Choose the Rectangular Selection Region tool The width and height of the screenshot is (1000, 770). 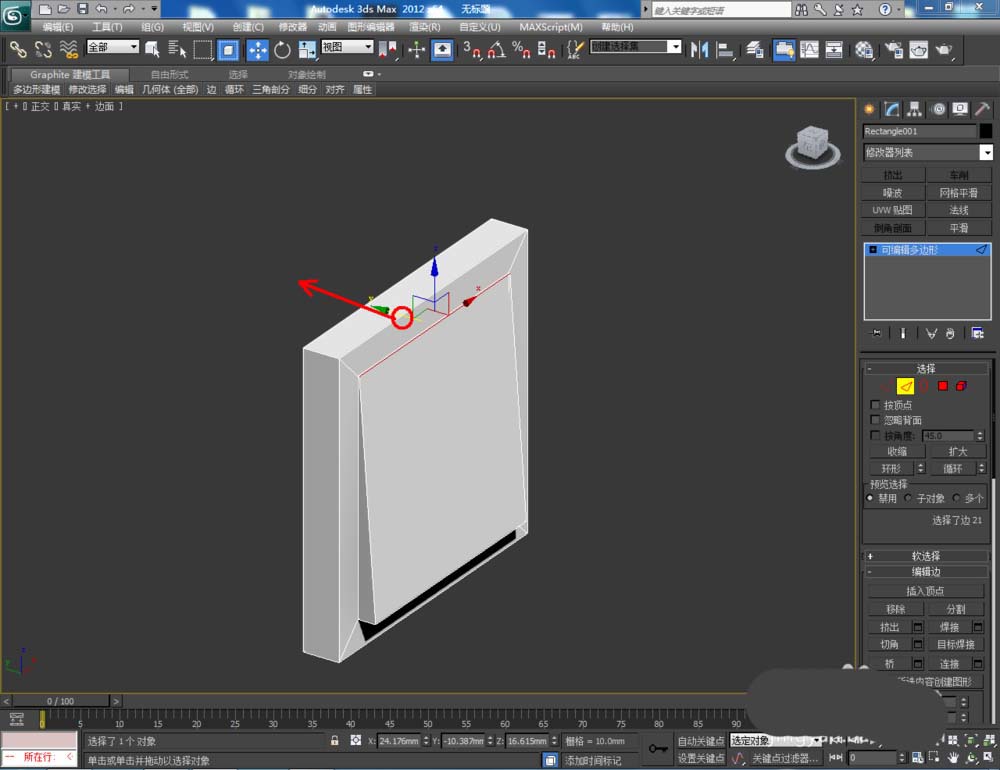click(x=203, y=49)
